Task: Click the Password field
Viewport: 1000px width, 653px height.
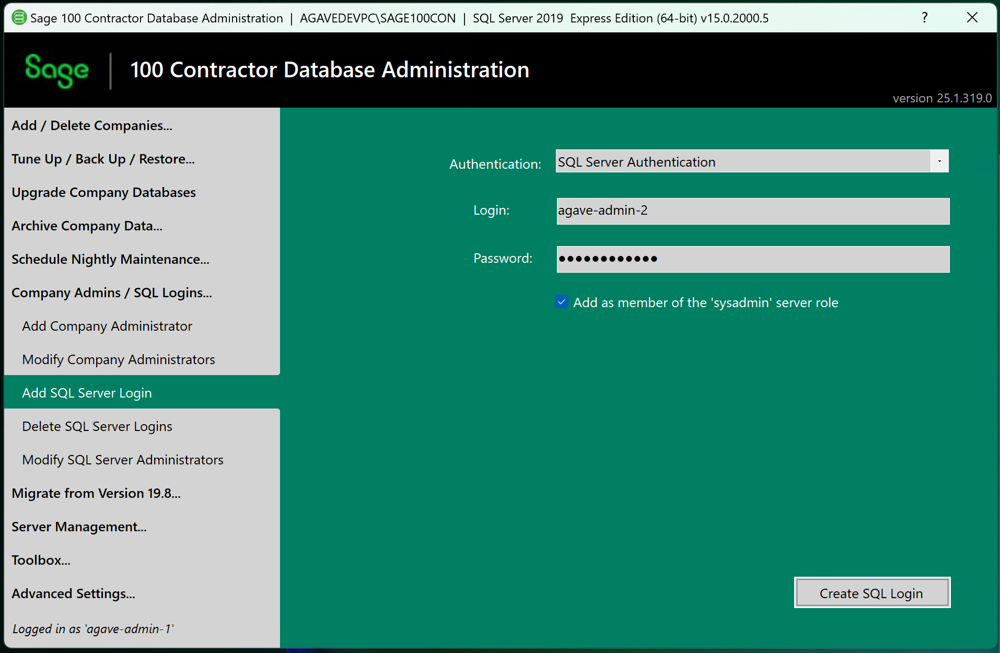Action: (750, 258)
